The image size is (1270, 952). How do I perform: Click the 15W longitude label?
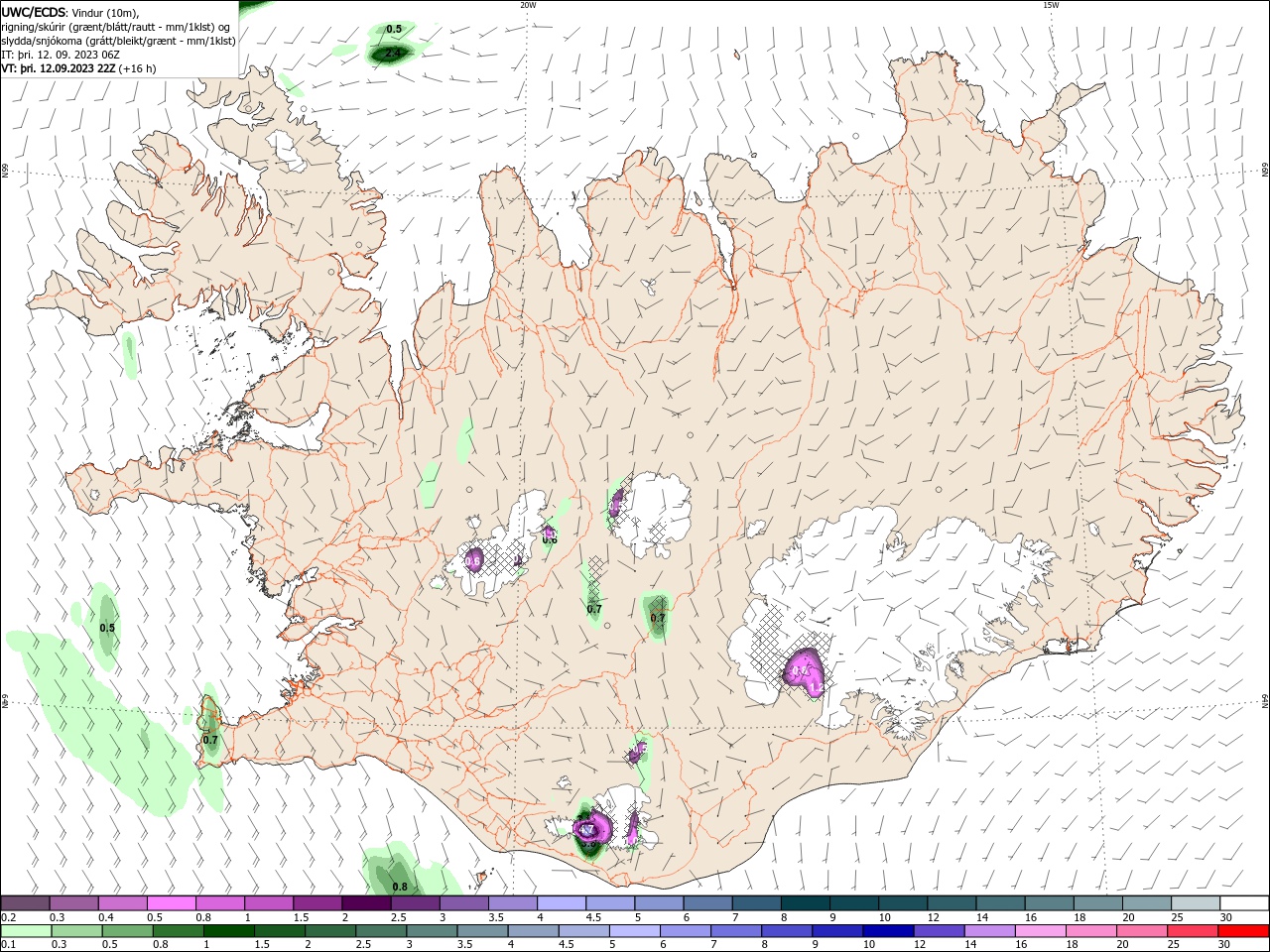click(x=1052, y=5)
